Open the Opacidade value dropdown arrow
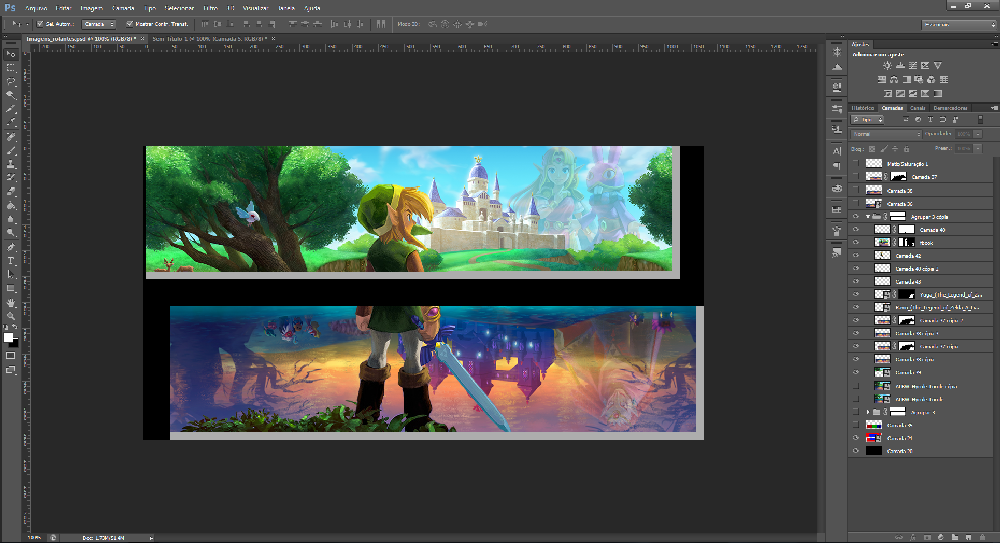This screenshot has width=1000, height=543. [978, 134]
